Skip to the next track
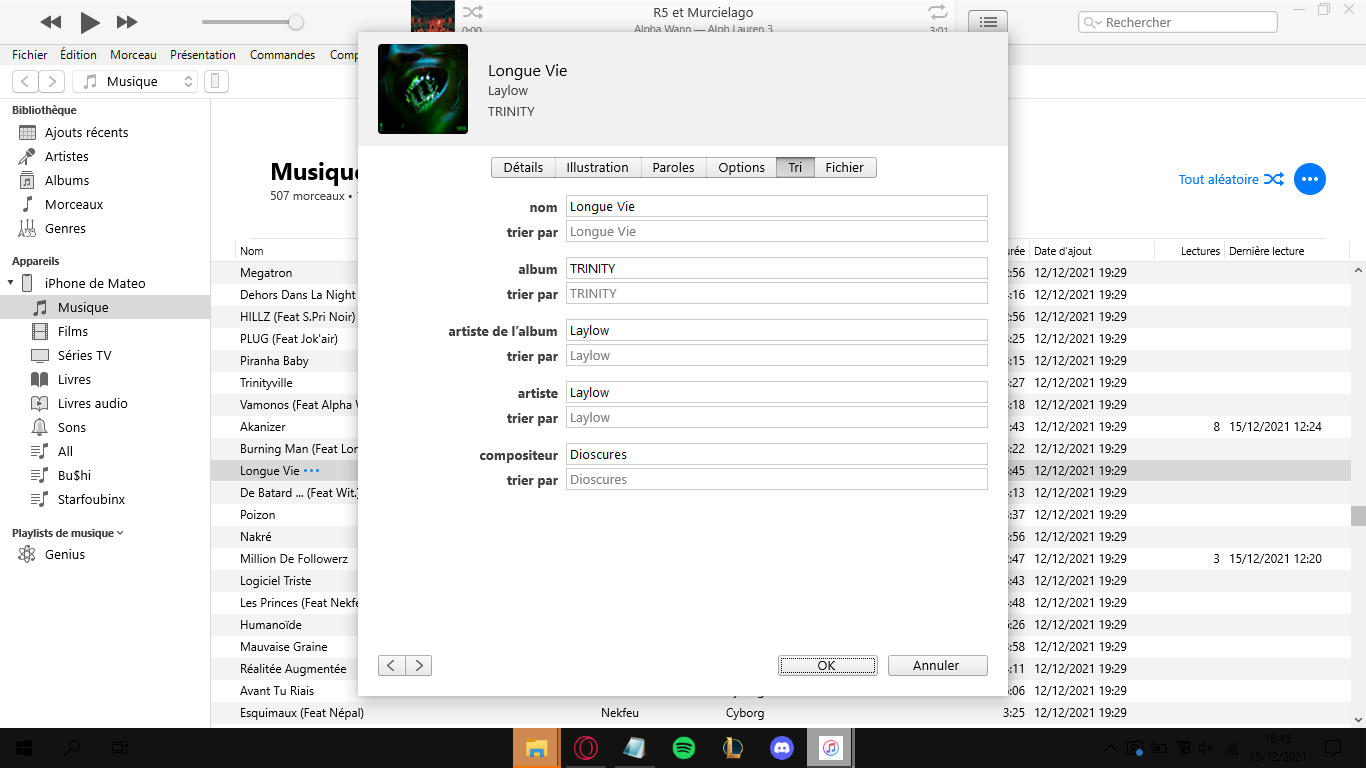1366x768 pixels. 127,22
